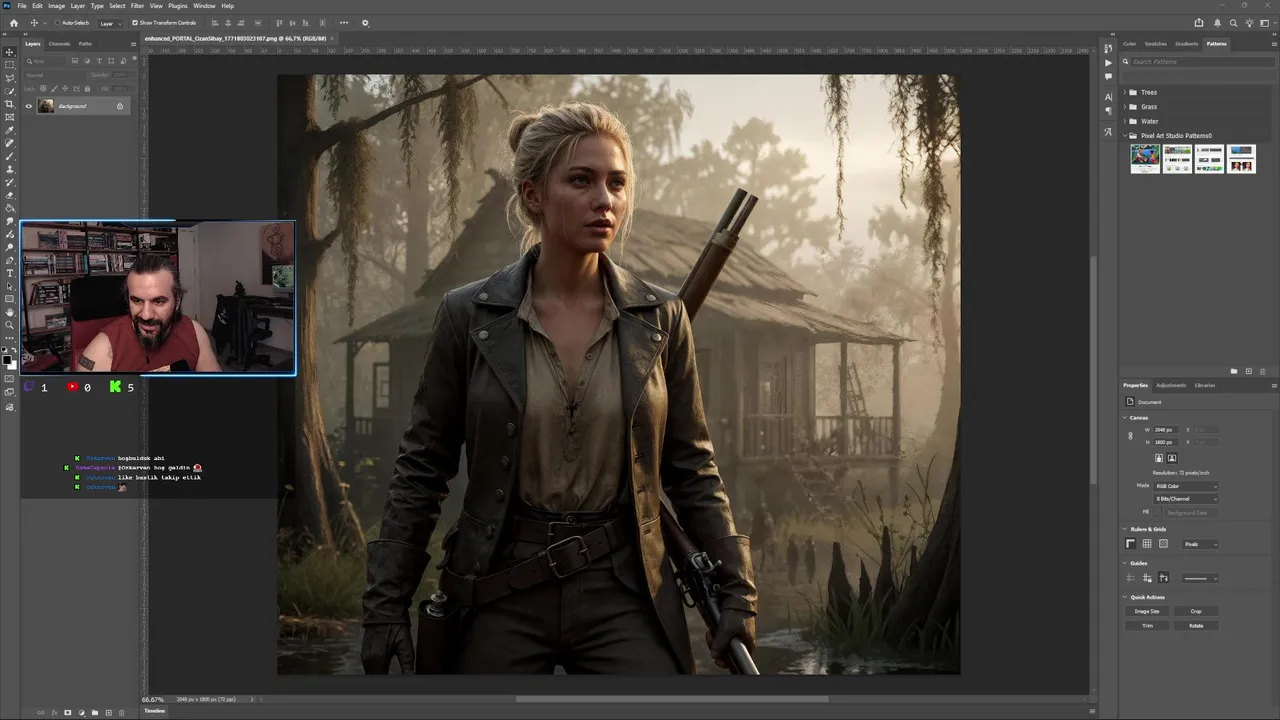1280x720 pixels.
Task: Collapse the Canvas section
Action: click(x=1124, y=418)
